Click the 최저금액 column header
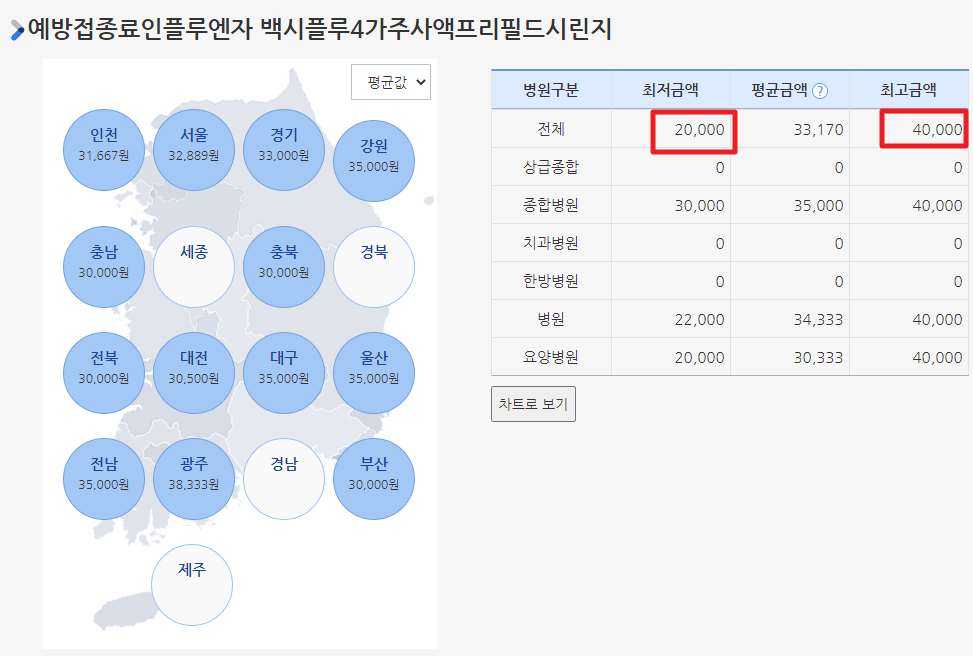This screenshot has width=973, height=656. coord(670,91)
